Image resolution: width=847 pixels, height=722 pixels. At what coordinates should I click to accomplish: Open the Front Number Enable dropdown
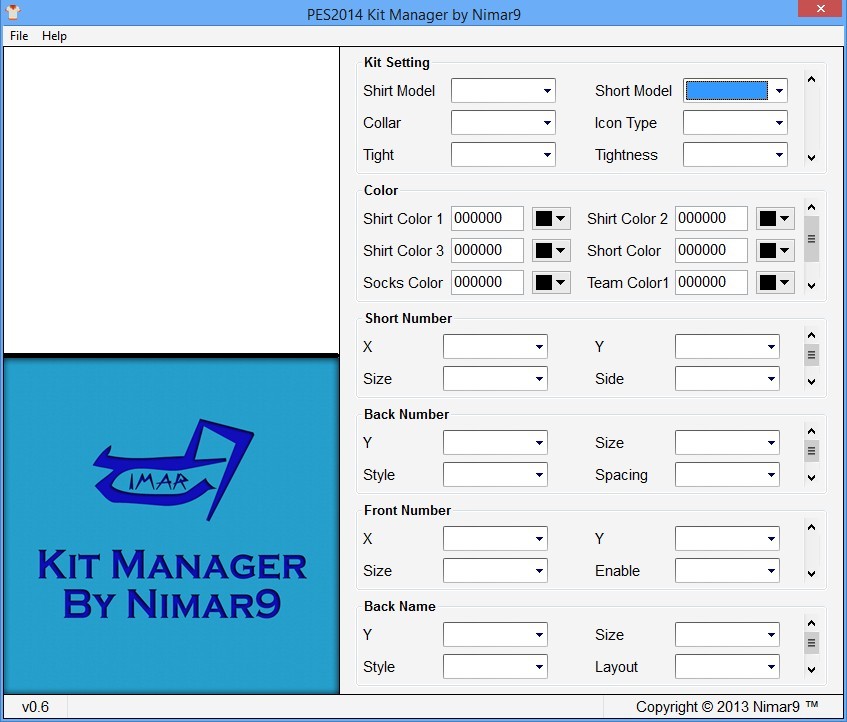click(x=727, y=571)
